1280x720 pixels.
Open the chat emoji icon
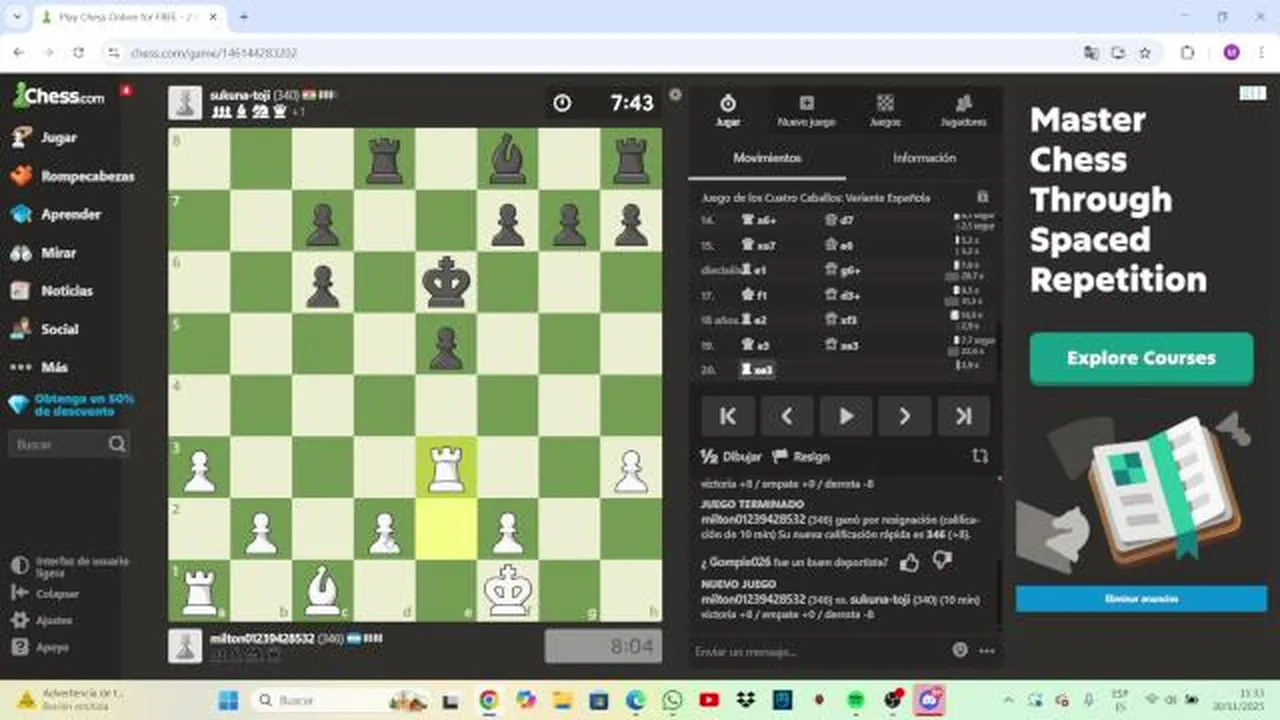[x=960, y=650]
